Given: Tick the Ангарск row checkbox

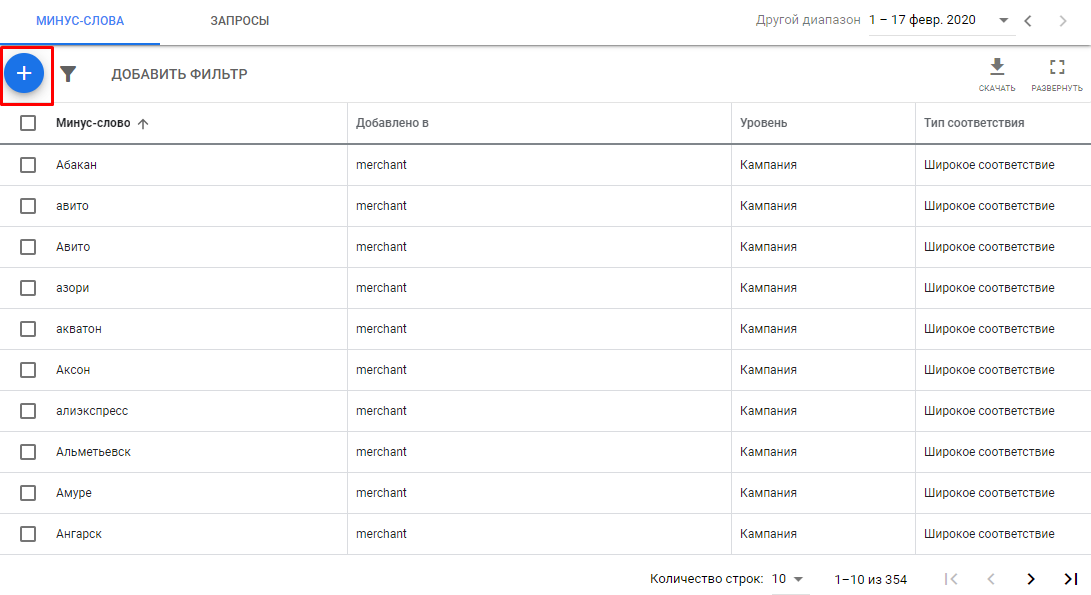Looking at the screenshot, I should pyautogui.click(x=28, y=534).
